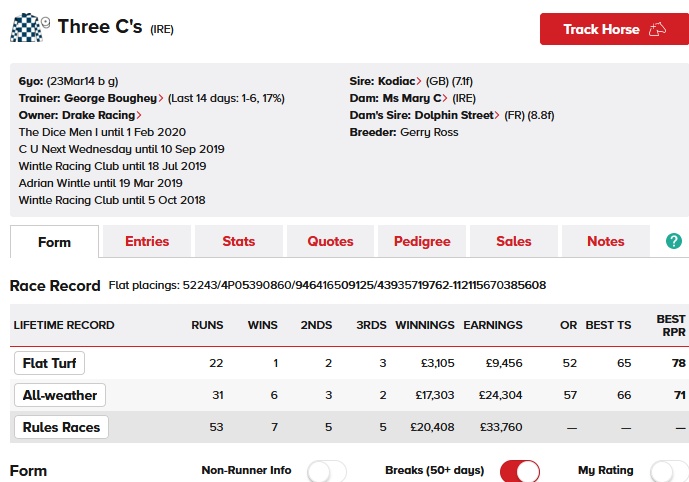The image size is (689, 482).
Task: Switch to the Entries tab
Action: coord(147,241)
